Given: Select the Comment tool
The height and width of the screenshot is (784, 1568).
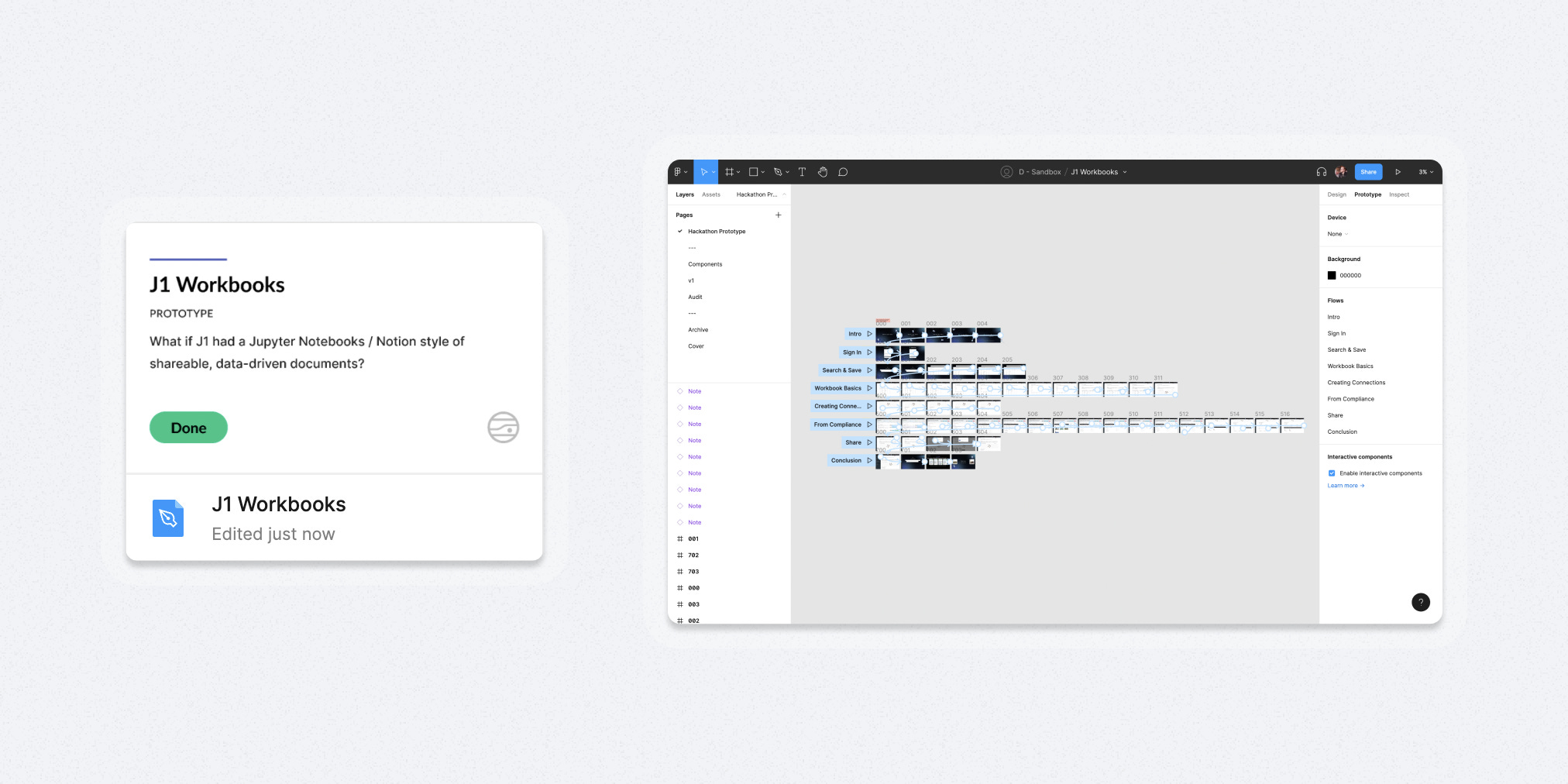Looking at the screenshot, I should point(843,172).
